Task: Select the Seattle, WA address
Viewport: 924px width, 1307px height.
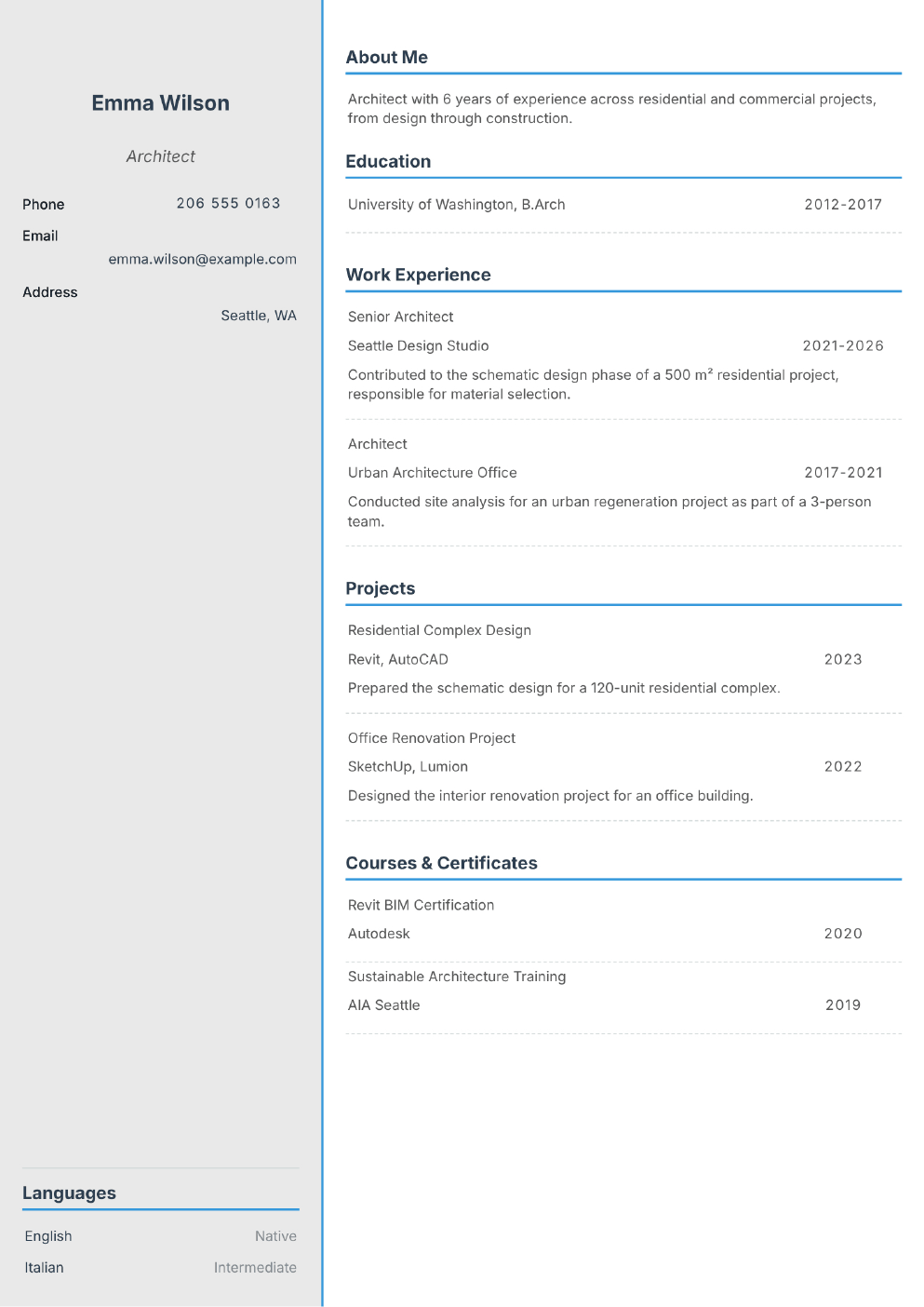Action: [x=259, y=316]
